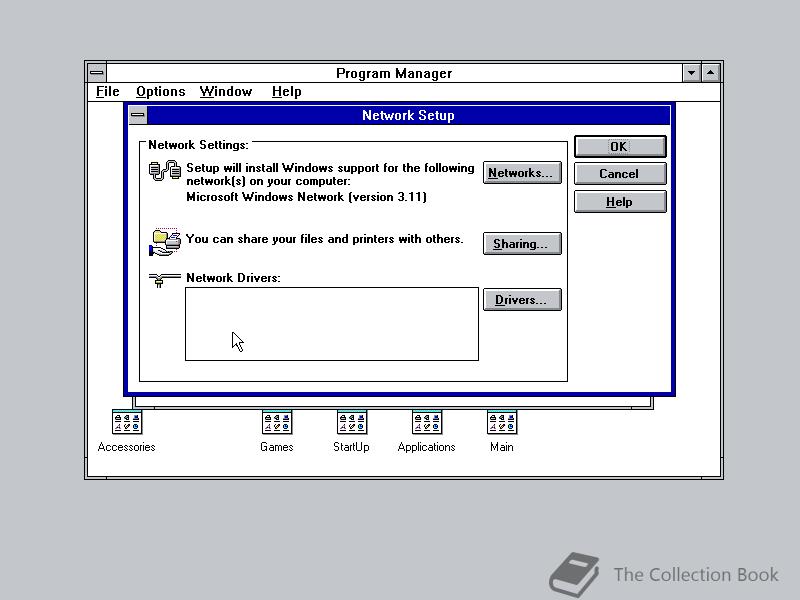
Task: Click inside the Network Drivers list box
Action: [x=332, y=324]
